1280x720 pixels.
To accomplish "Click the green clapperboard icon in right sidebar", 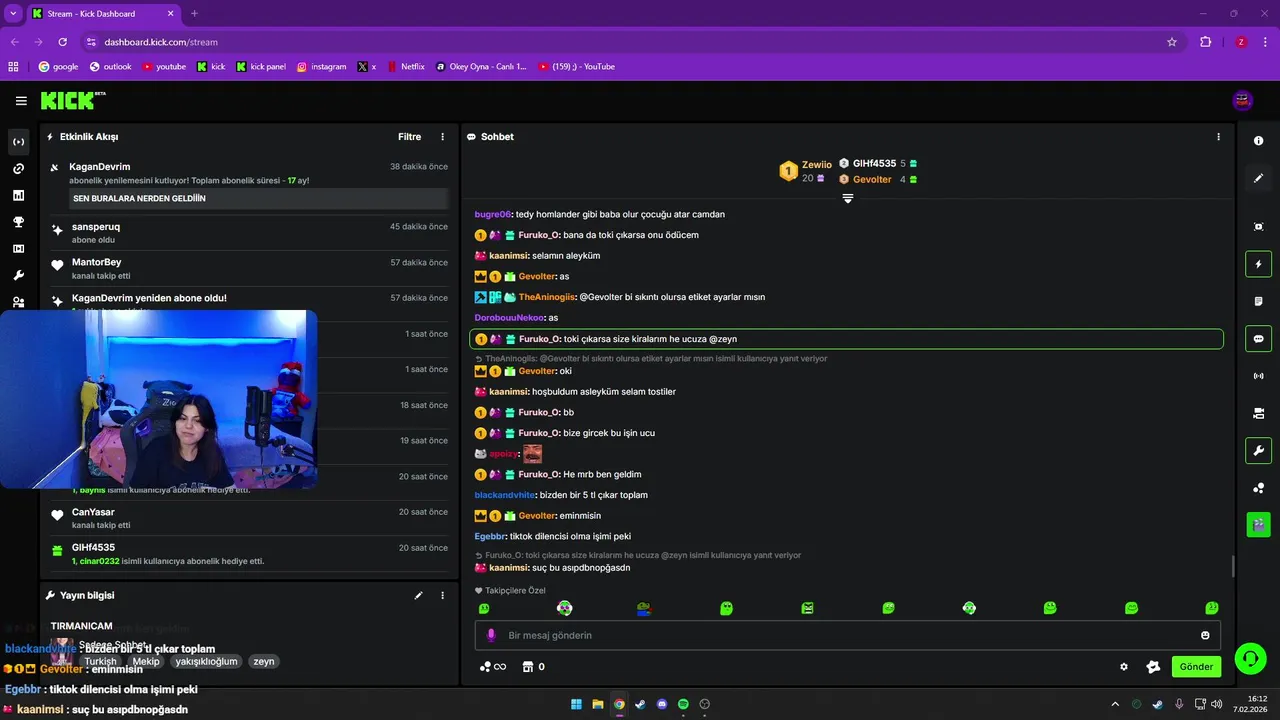I will pyautogui.click(x=1258, y=523).
